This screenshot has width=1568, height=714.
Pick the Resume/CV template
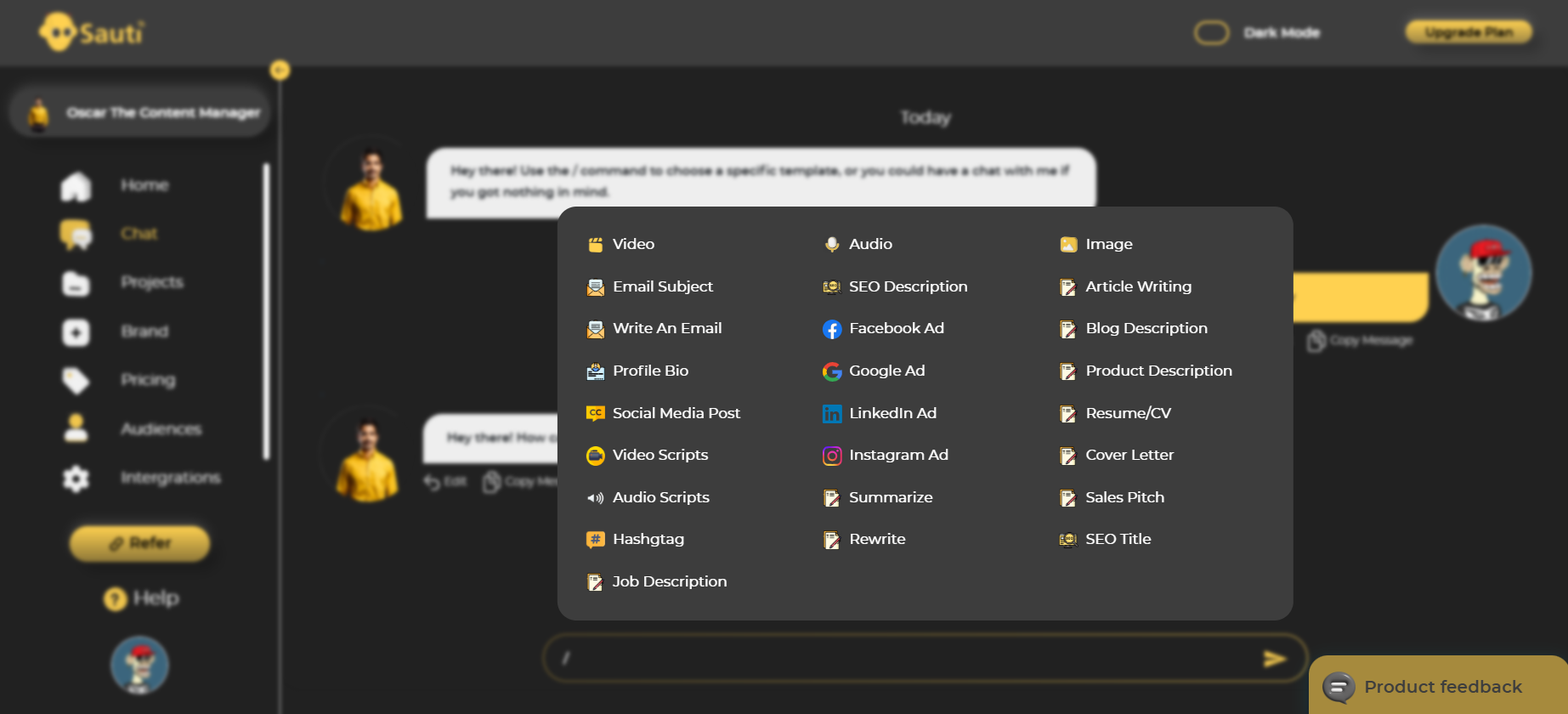click(1116, 414)
